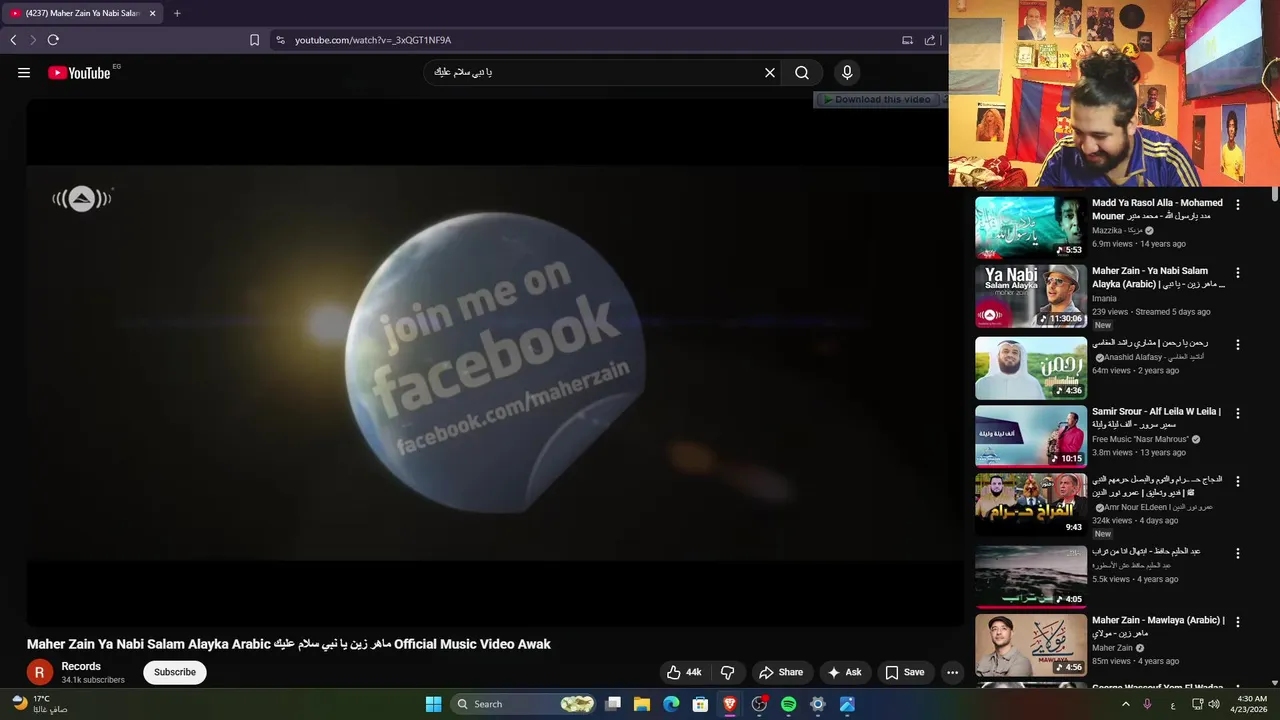
Task: Click the Windows taskbar Search box
Action: point(523,704)
